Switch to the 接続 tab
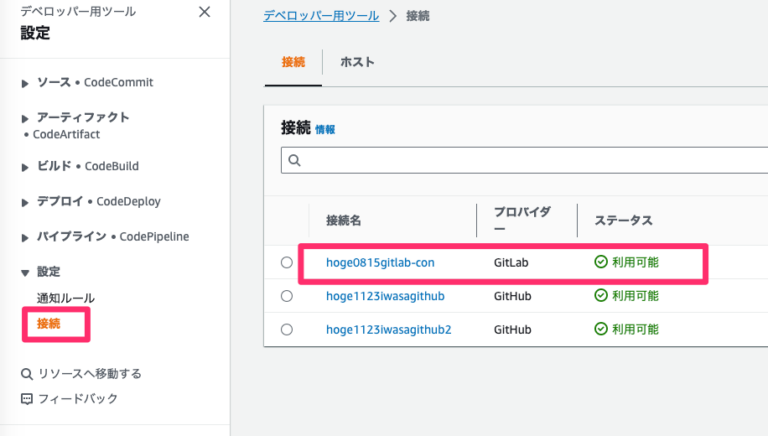The height and width of the screenshot is (436, 768). coord(293,62)
